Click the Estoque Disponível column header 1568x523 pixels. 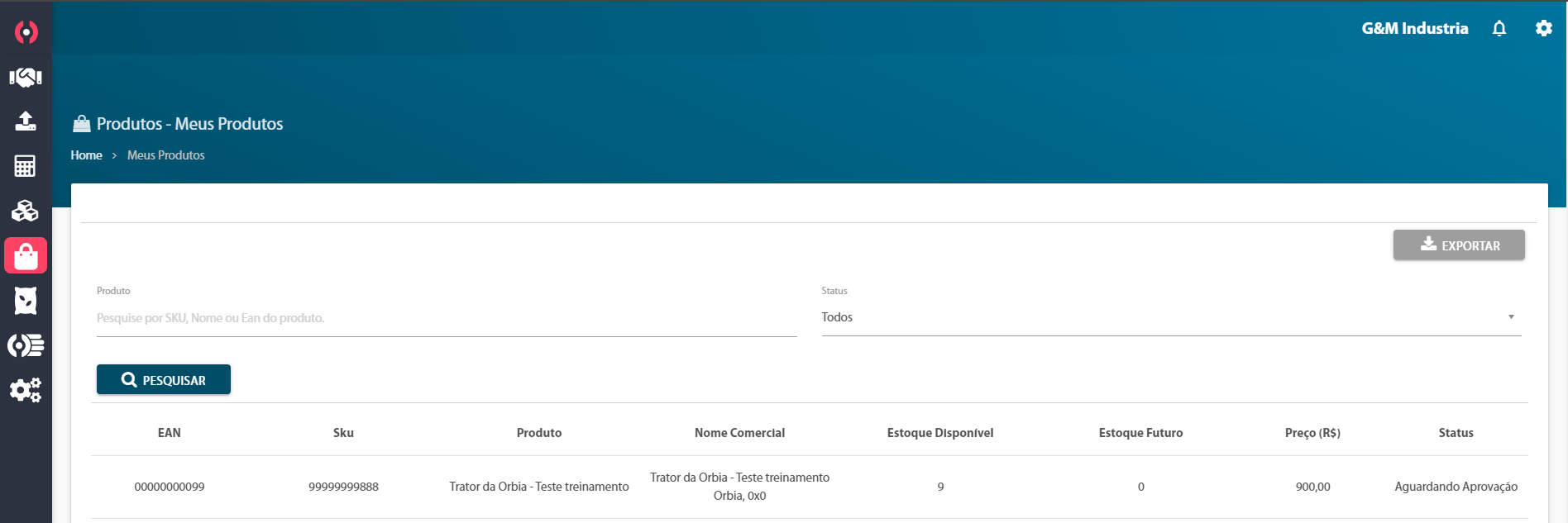click(x=940, y=433)
